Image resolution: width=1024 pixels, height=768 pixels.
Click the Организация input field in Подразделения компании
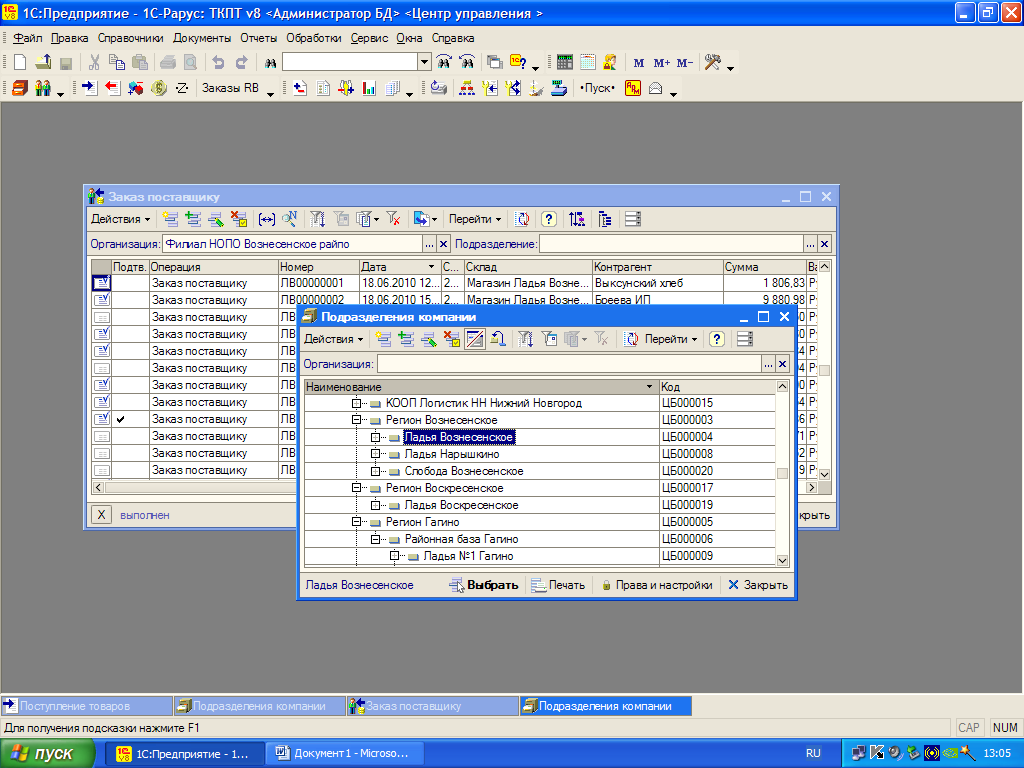pyautogui.click(x=569, y=364)
